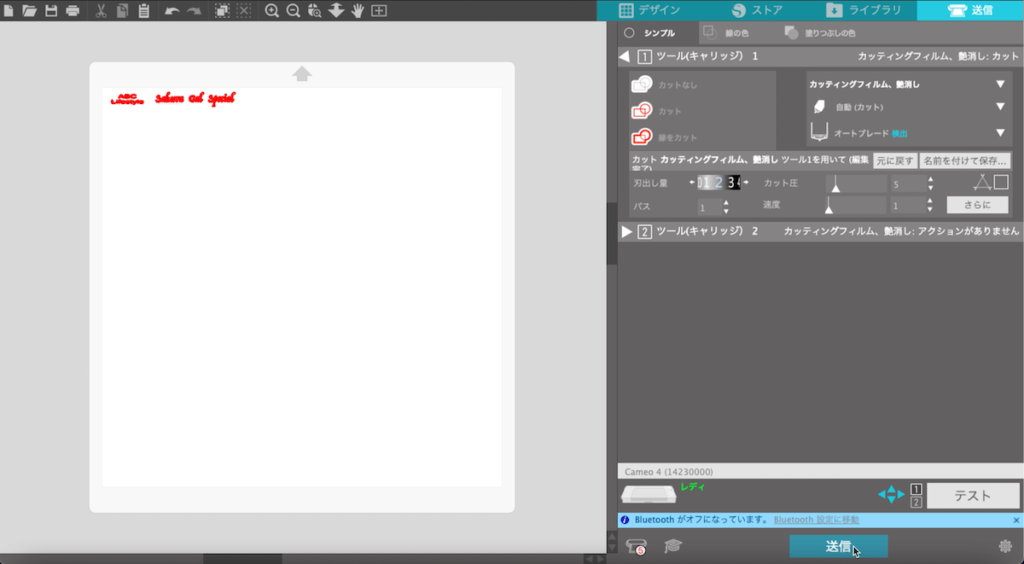Click the blue blade position arrows icon
Viewport: 1024px width, 564px height.
[890, 494]
